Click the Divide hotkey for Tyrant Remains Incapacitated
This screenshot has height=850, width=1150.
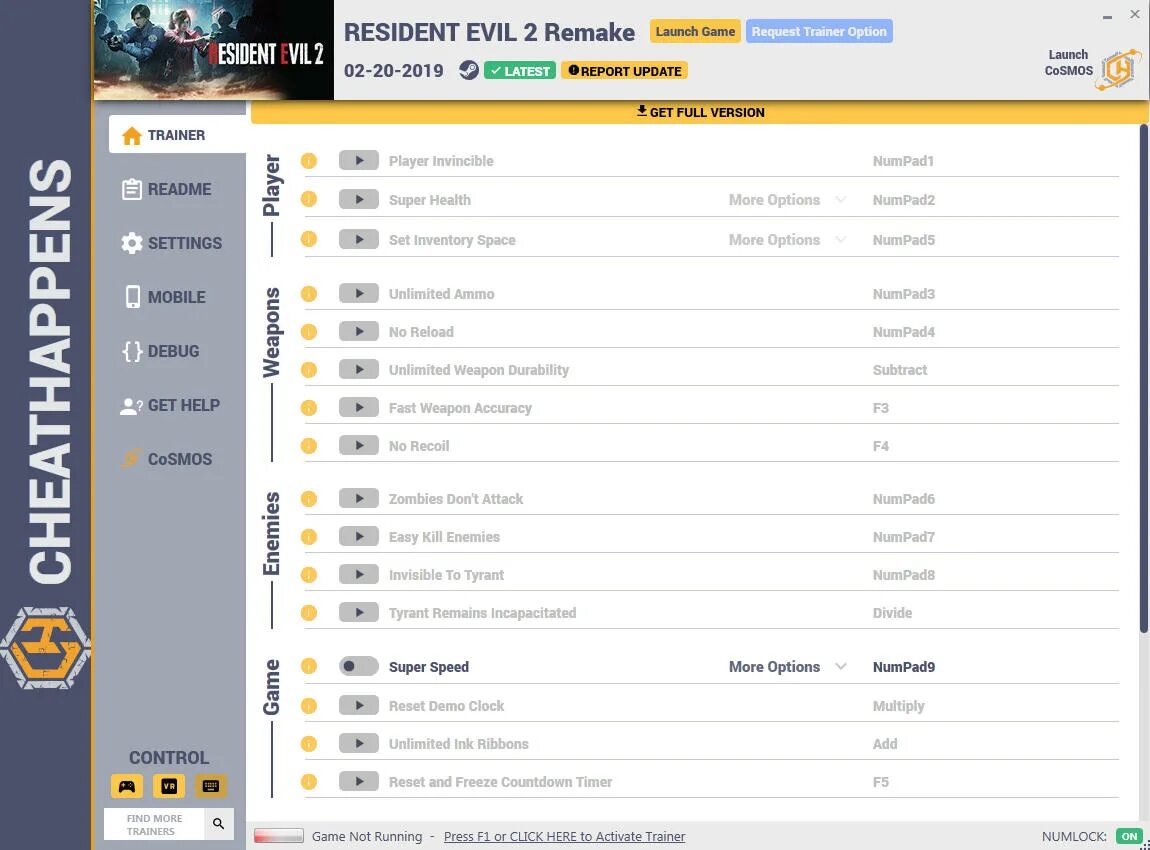892,612
